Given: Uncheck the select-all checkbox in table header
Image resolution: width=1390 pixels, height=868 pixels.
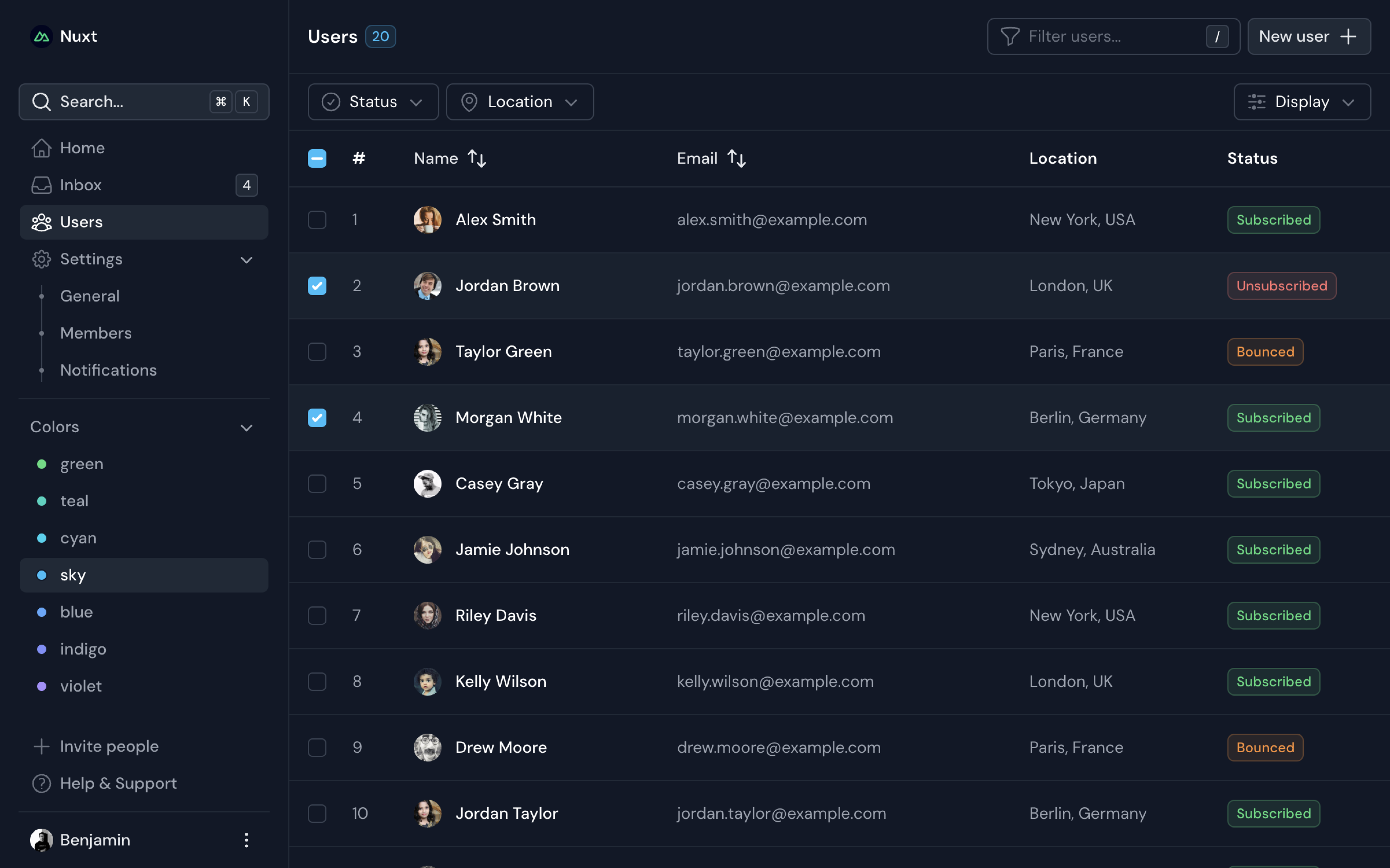Looking at the screenshot, I should coord(317,158).
